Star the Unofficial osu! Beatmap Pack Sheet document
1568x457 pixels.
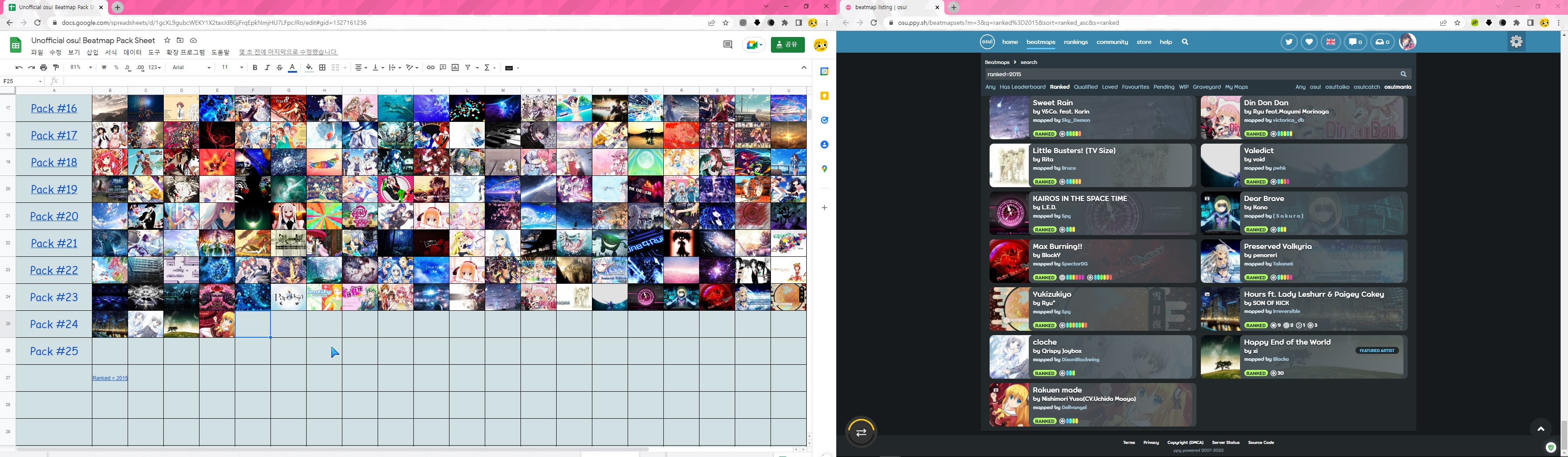click(167, 40)
